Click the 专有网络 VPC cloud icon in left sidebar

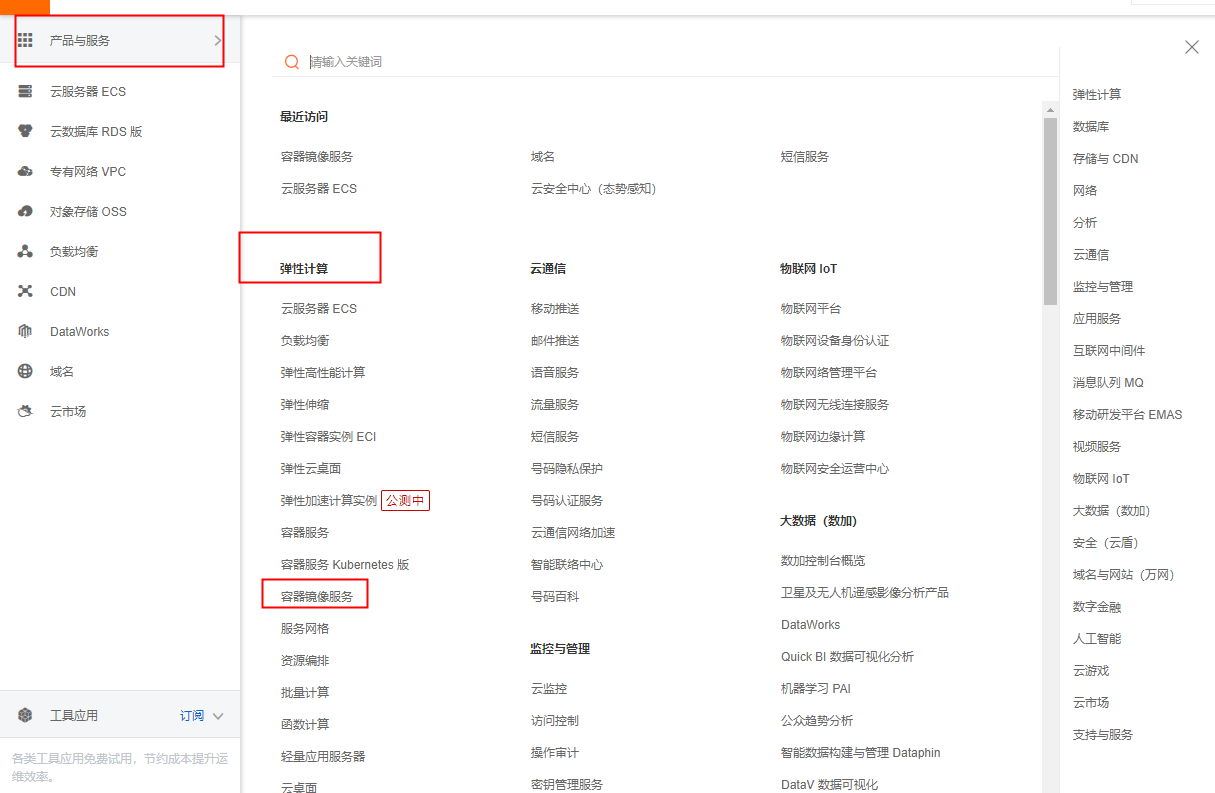coord(26,171)
